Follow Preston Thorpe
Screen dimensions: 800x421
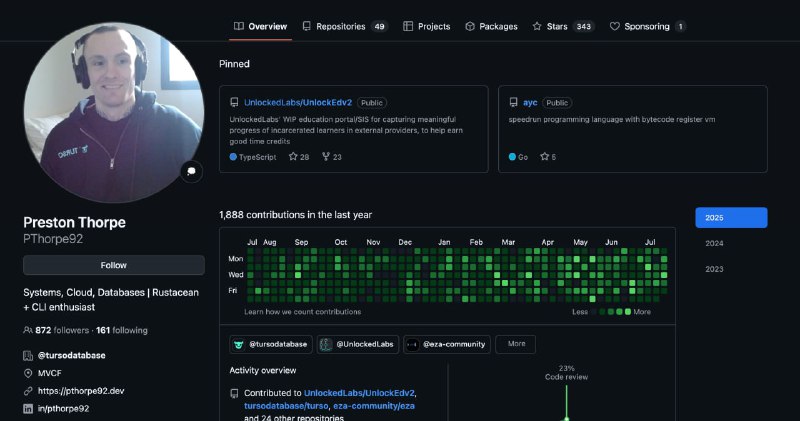[114, 265]
